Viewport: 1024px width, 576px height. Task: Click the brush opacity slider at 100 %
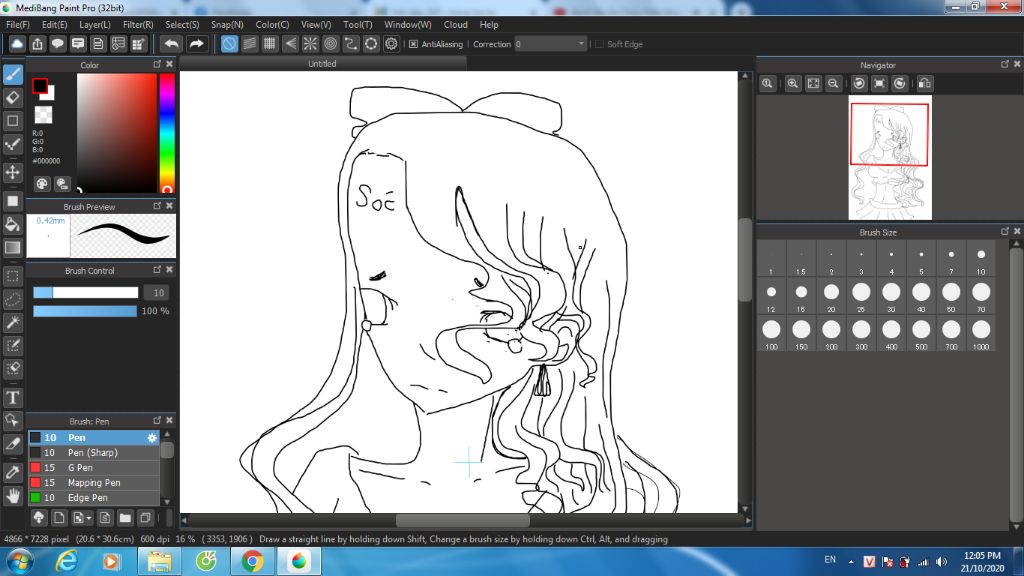[85, 311]
